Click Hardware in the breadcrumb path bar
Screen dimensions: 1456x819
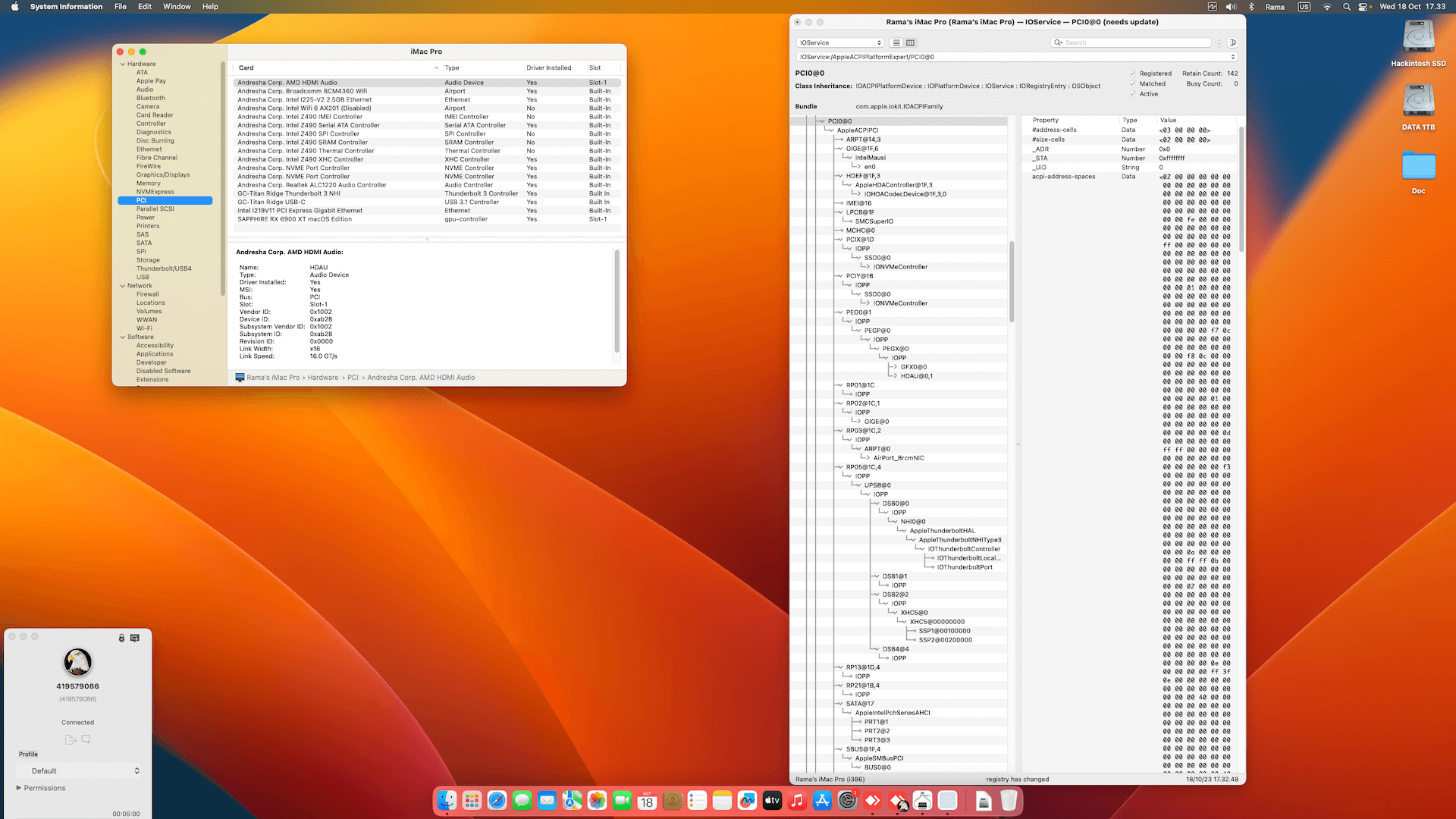323,378
